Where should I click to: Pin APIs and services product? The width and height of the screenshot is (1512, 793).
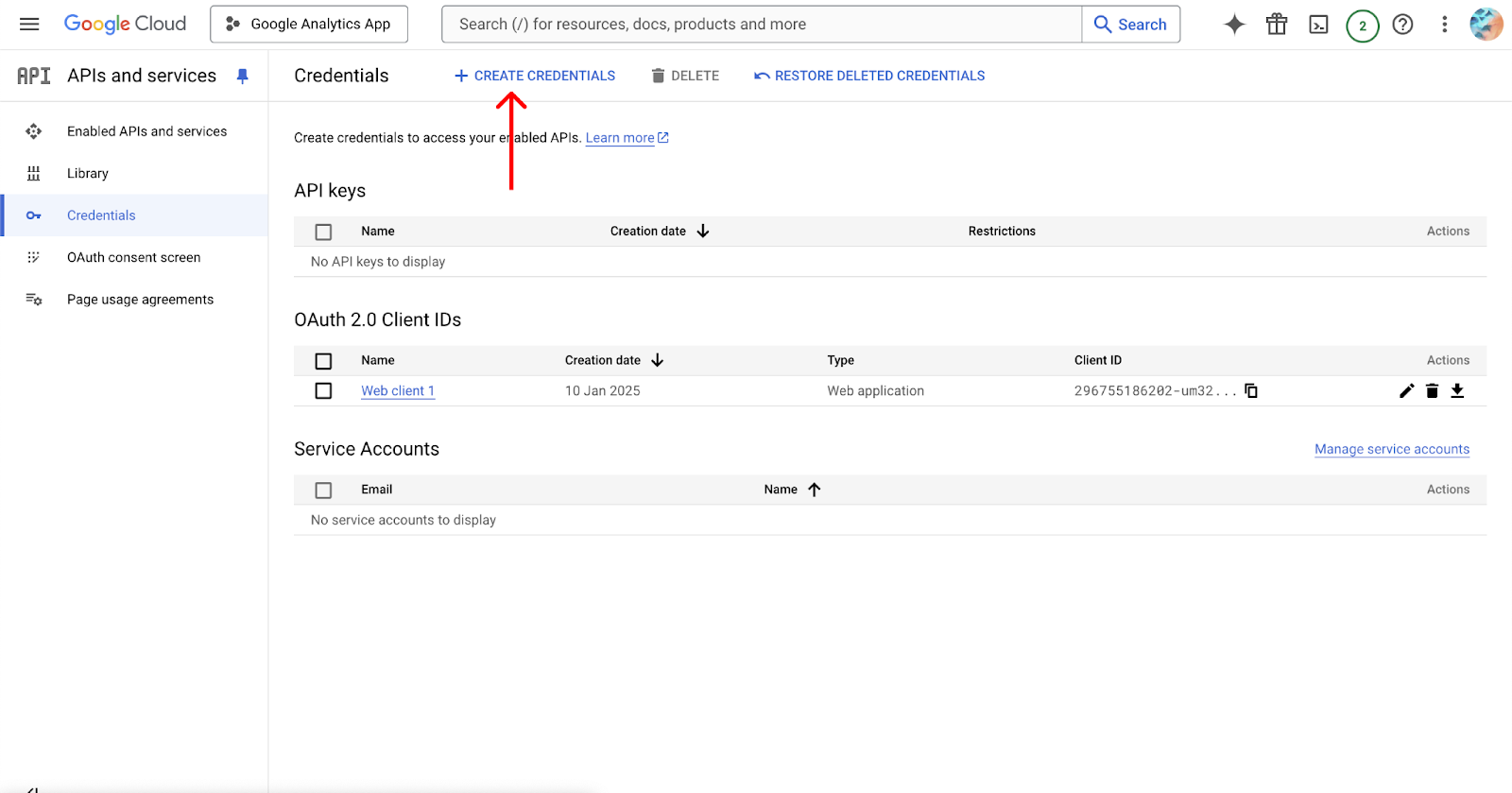(243, 76)
